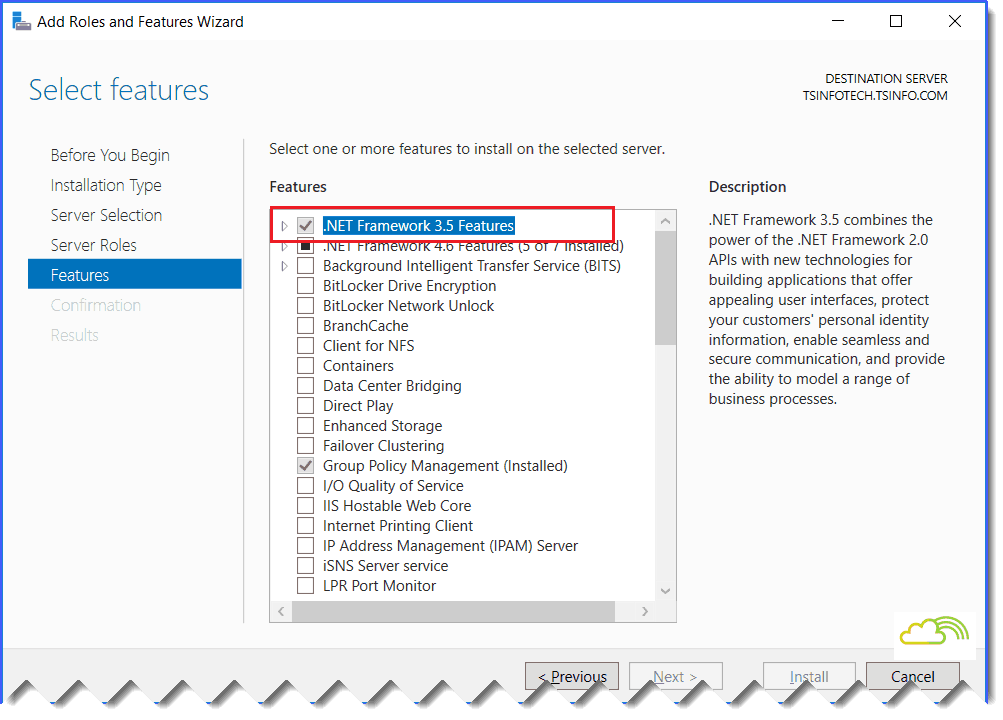1003x720 pixels.
Task: Enable the Failover Clustering feature
Action: (x=304, y=445)
